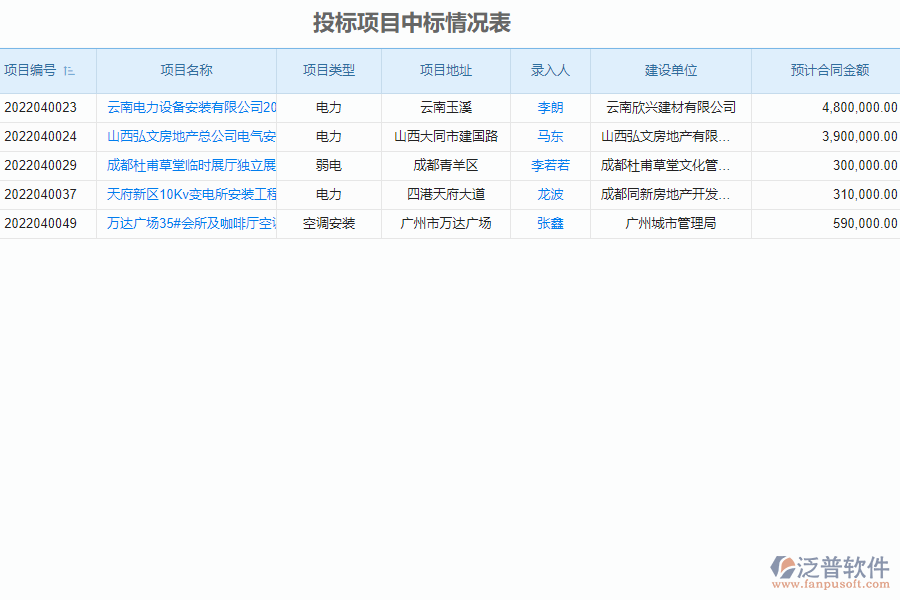Click recorder 李若若 in third row
Screen dimensions: 900x600
pyautogui.click(x=549, y=165)
